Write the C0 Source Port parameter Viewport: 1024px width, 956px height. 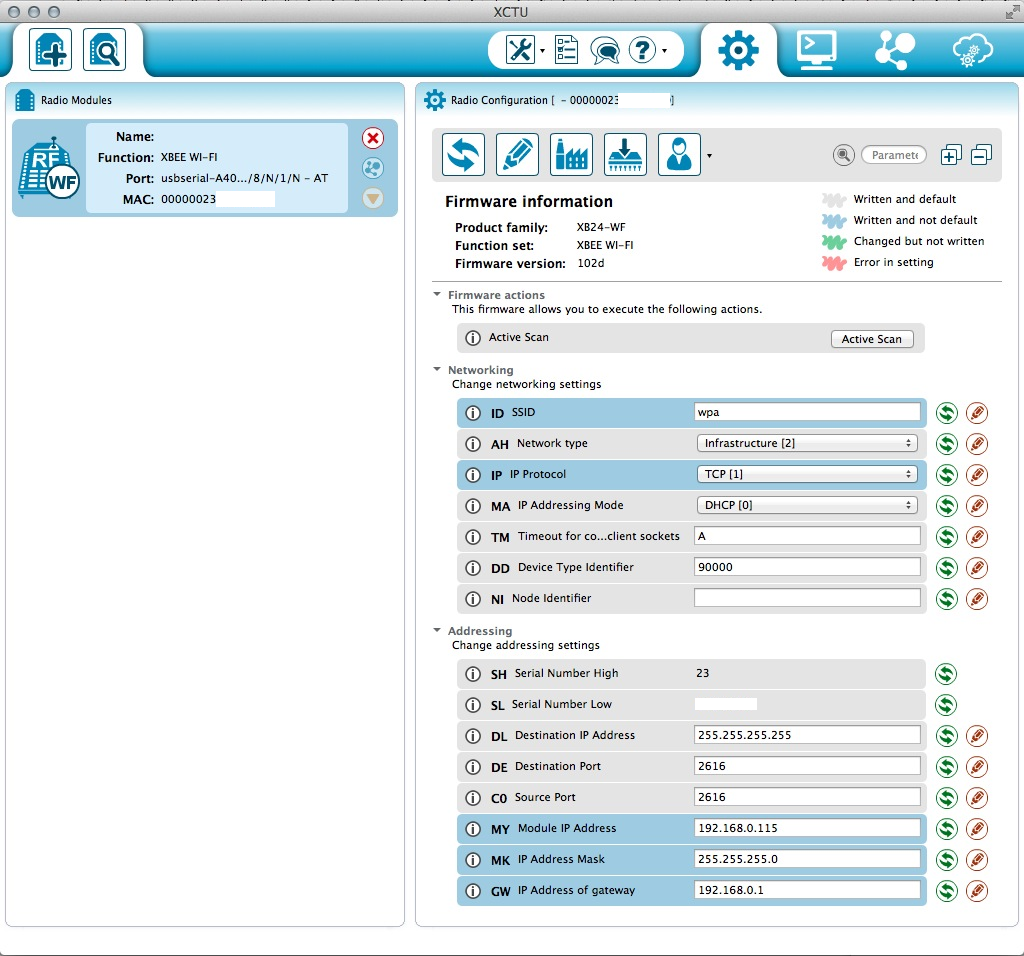977,798
